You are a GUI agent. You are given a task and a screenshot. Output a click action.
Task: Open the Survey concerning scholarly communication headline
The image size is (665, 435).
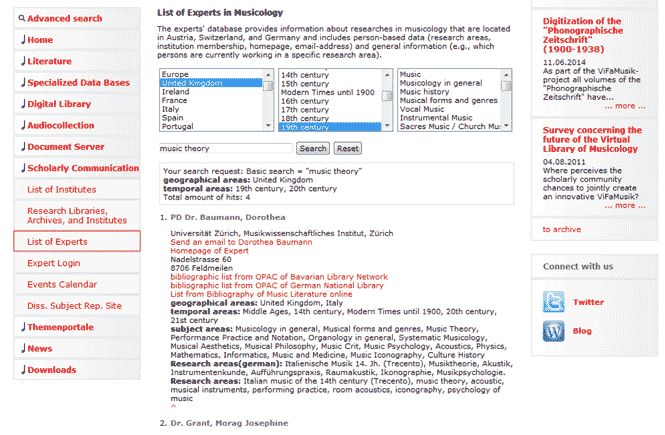click(592, 142)
